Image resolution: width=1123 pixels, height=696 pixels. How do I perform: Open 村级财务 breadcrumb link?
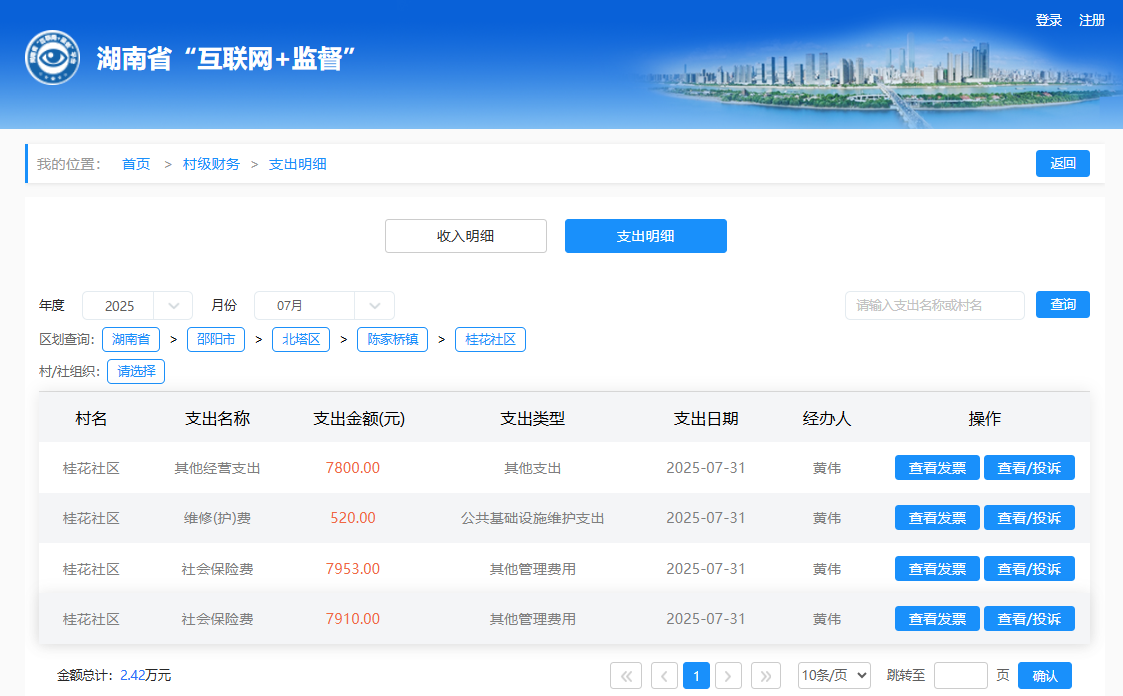pyautogui.click(x=211, y=164)
